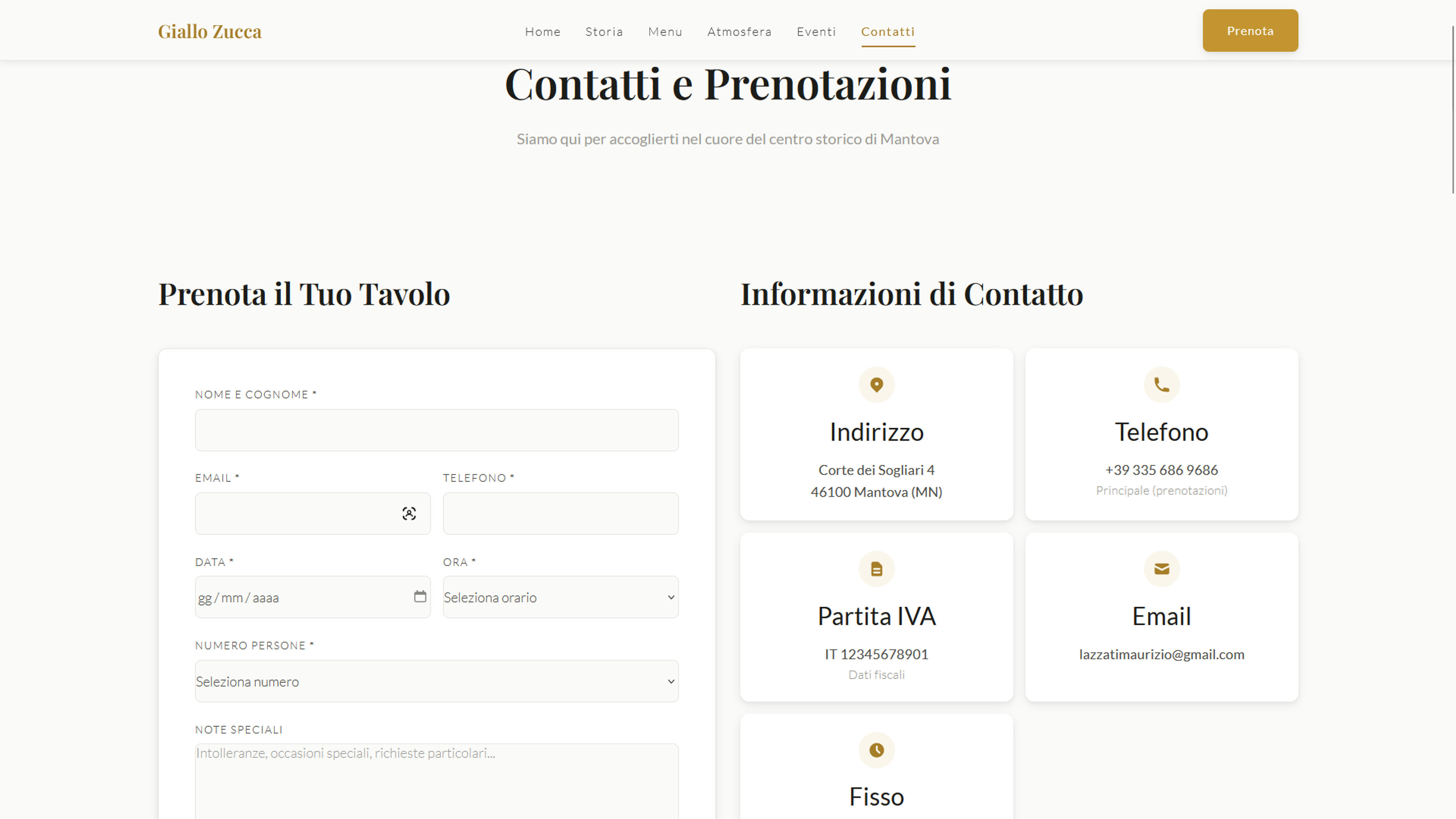Viewport: 1456px width, 819px height.
Task: Click the text 46100 Mantova (MN)
Action: [x=877, y=492]
